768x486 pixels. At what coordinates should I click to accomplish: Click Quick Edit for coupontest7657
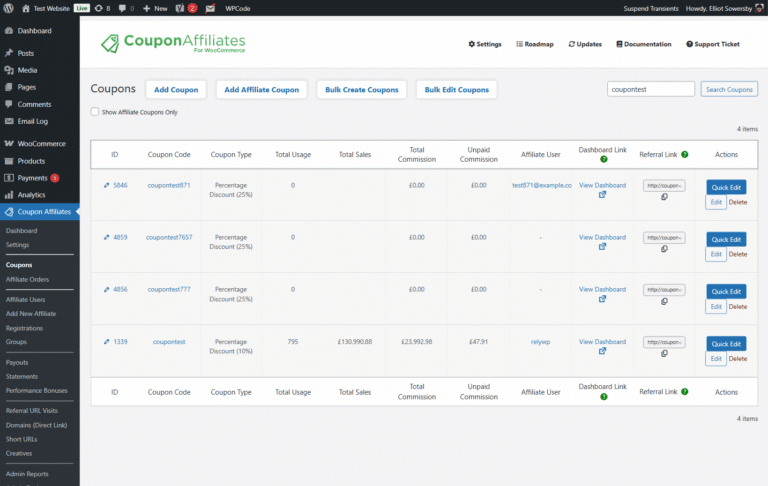pyautogui.click(x=726, y=239)
